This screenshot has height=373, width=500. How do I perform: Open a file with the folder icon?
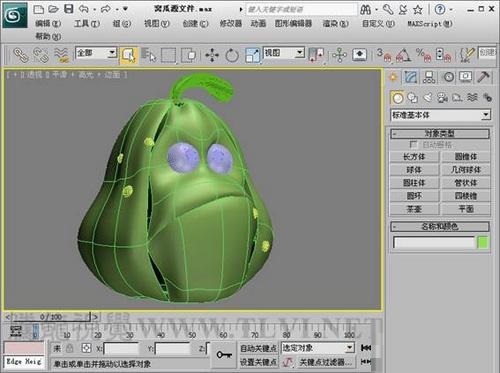53,9
